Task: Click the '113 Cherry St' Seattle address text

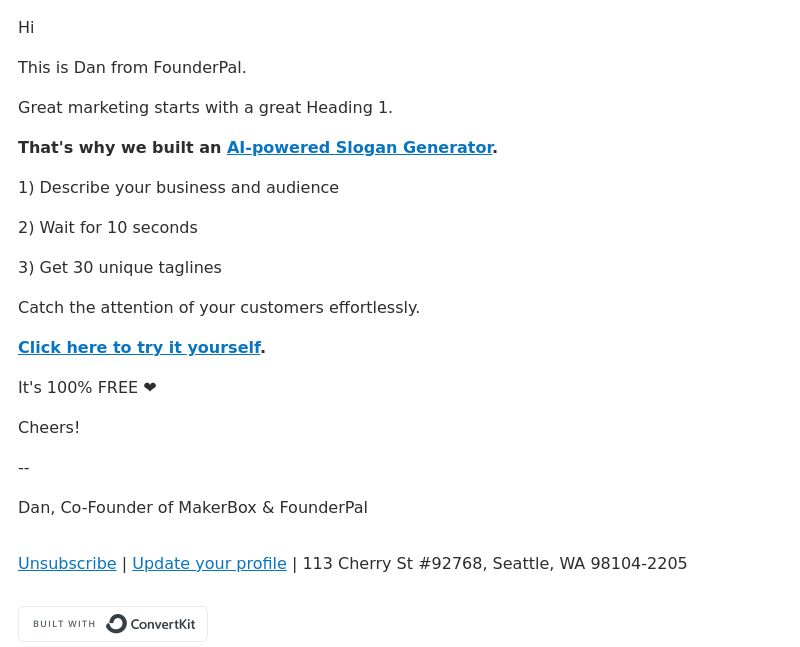Action: (x=495, y=563)
